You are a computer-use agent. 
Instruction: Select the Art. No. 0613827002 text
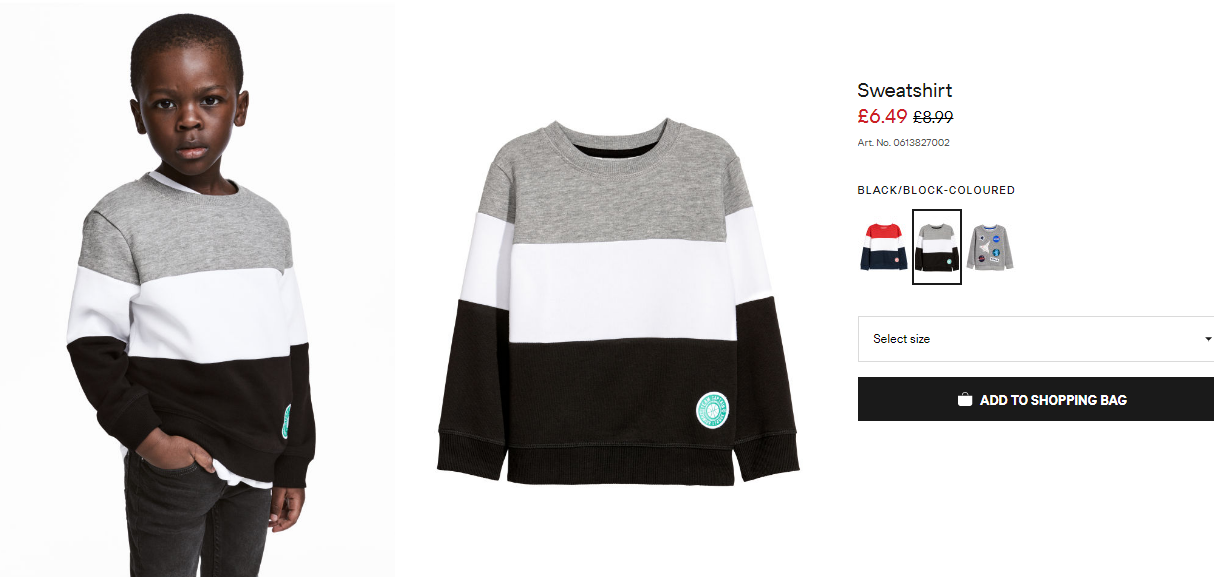pyautogui.click(x=904, y=142)
